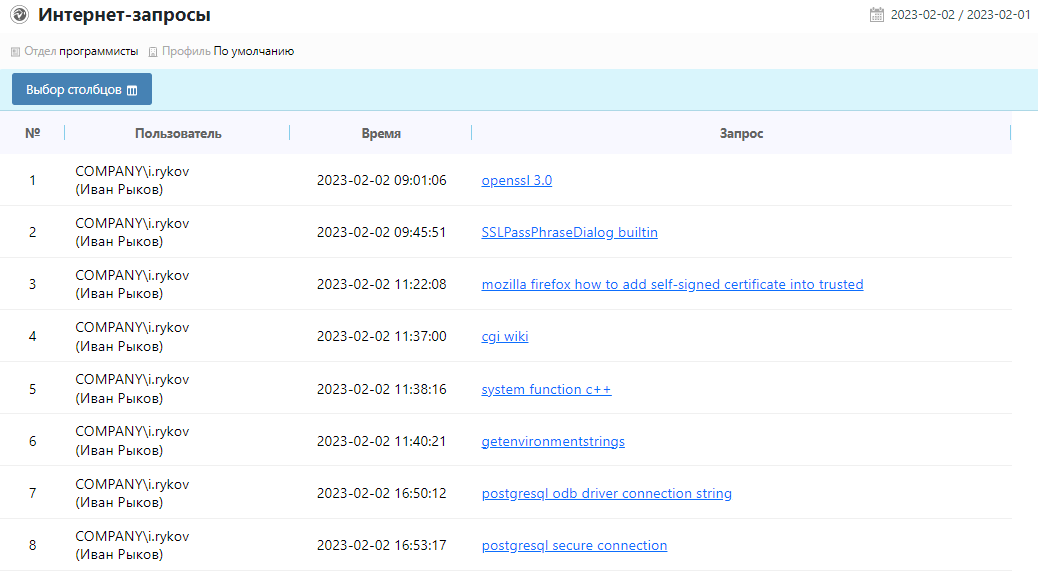Click the Выбор столбцов column chooser button
The image size is (1038, 584).
pyautogui.click(x=82, y=89)
